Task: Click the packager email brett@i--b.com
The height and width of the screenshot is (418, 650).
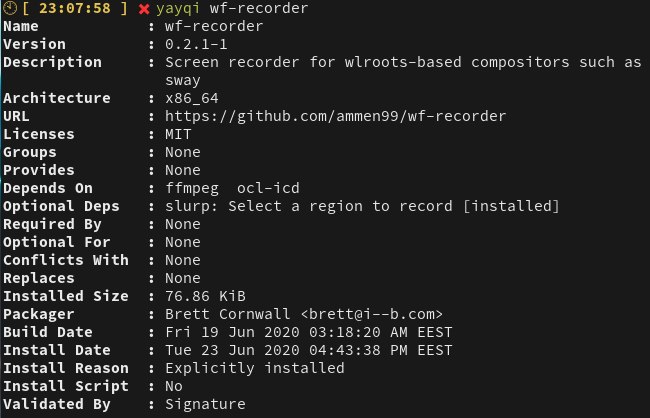Action: coord(372,314)
